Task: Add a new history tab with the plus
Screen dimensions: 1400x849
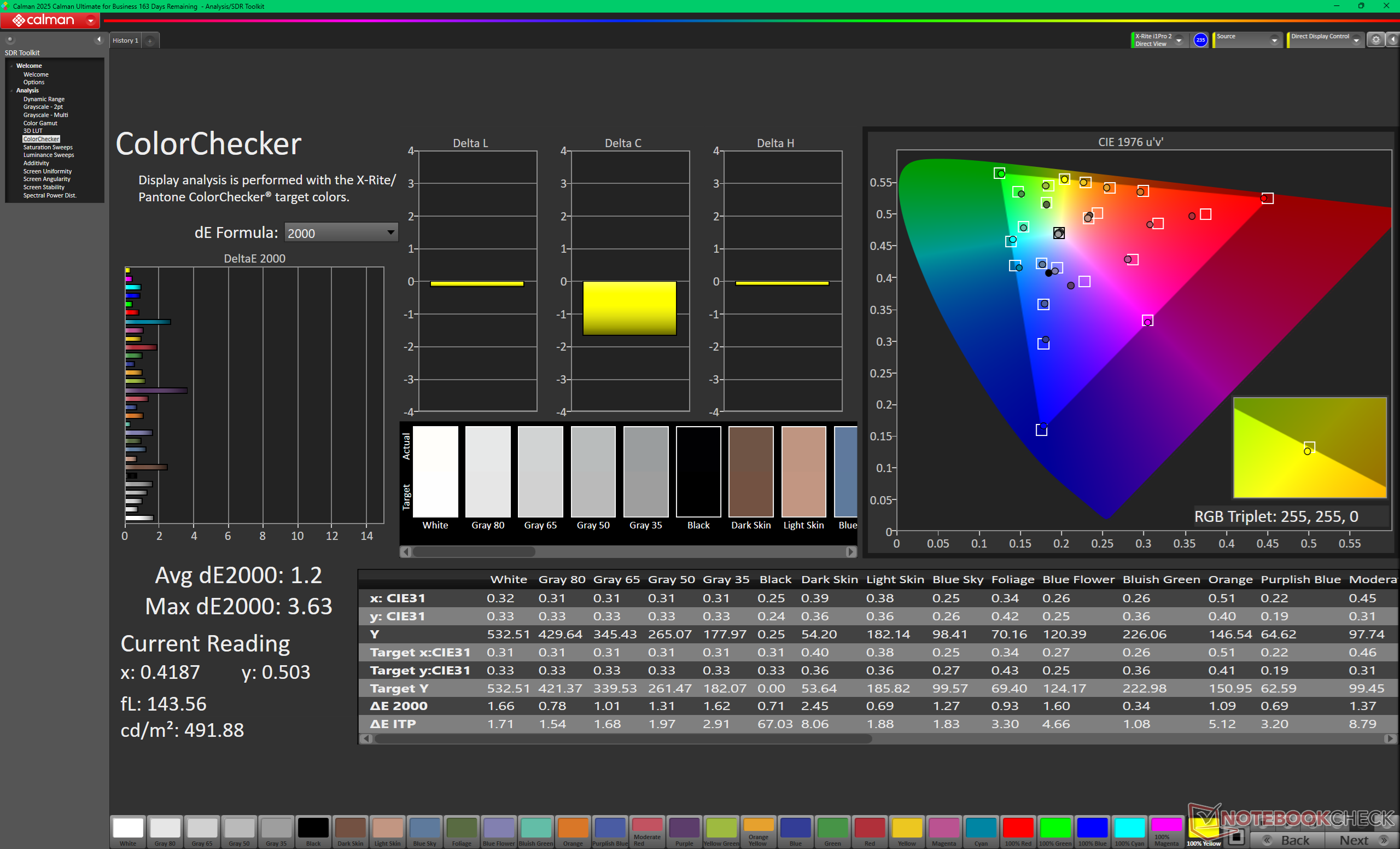Action: [150, 40]
